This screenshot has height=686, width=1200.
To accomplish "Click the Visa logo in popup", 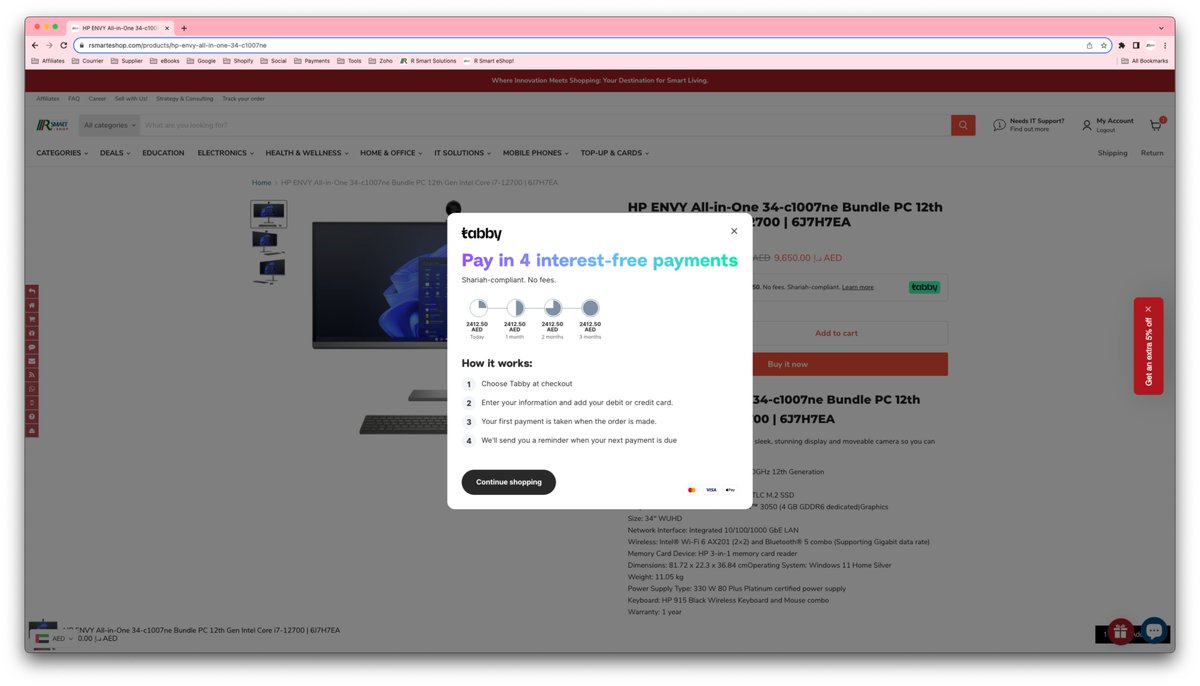I will pyautogui.click(x=711, y=490).
